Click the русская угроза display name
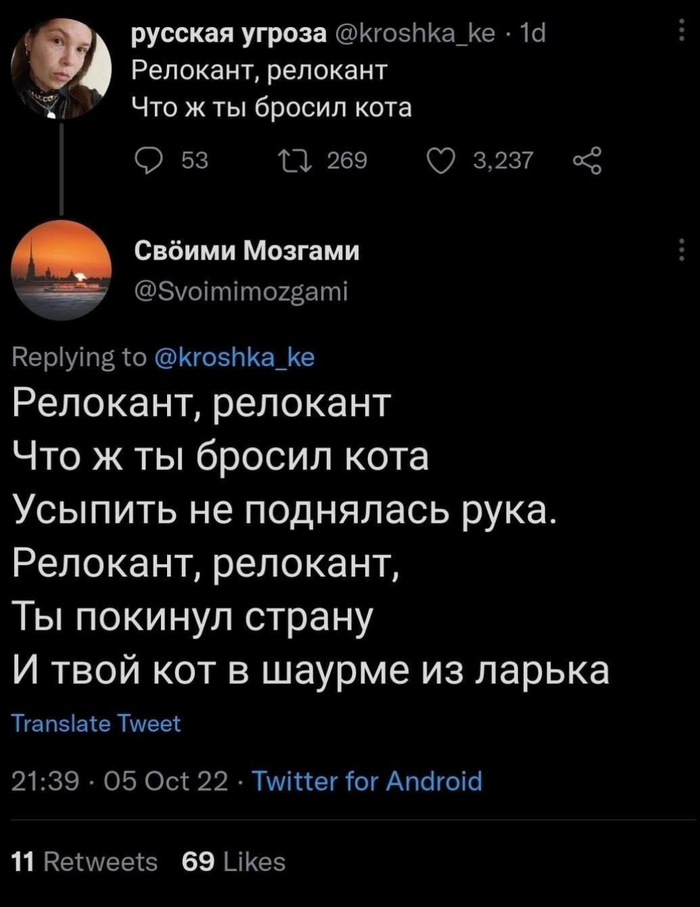700x907 pixels. tap(229, 38)
